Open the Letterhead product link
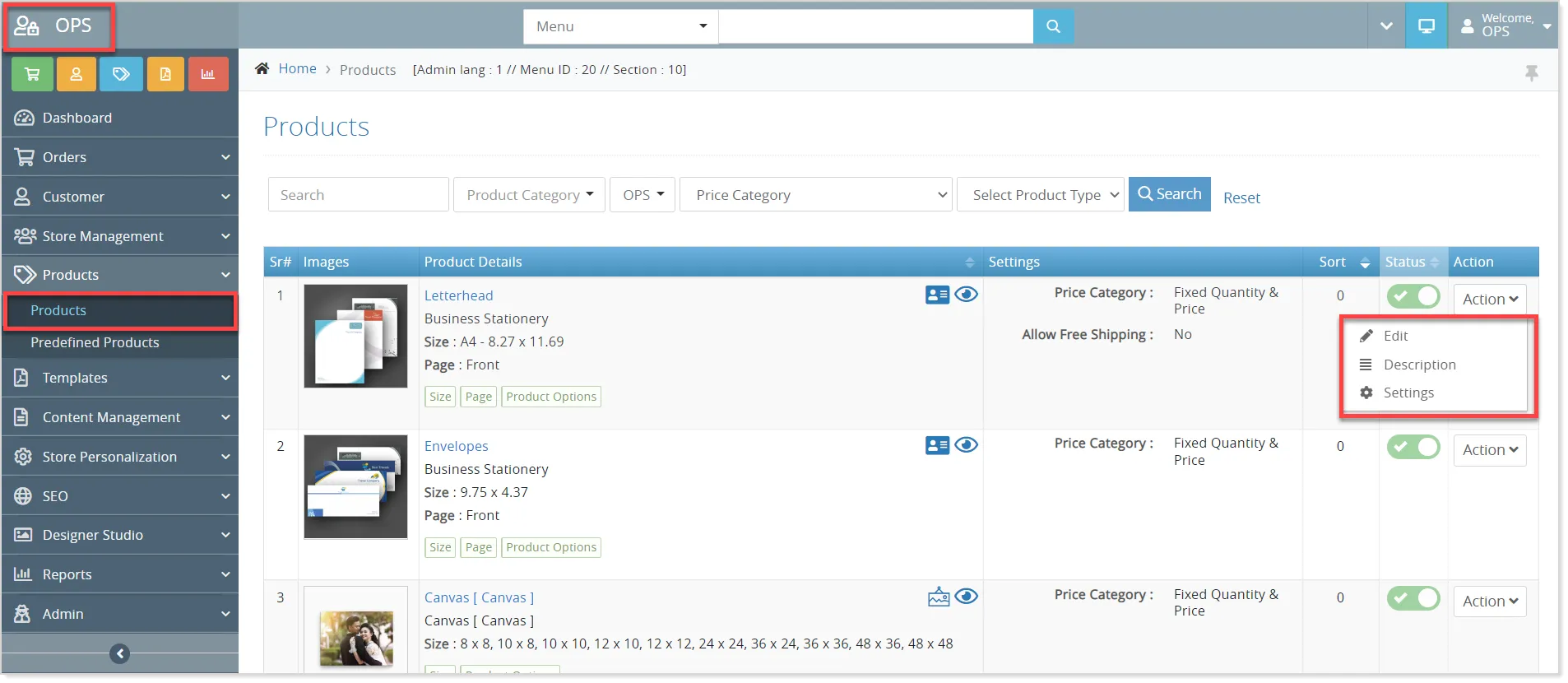Image resolution: width=1568 pixels, height=683 pixels. tap(458, 295)
